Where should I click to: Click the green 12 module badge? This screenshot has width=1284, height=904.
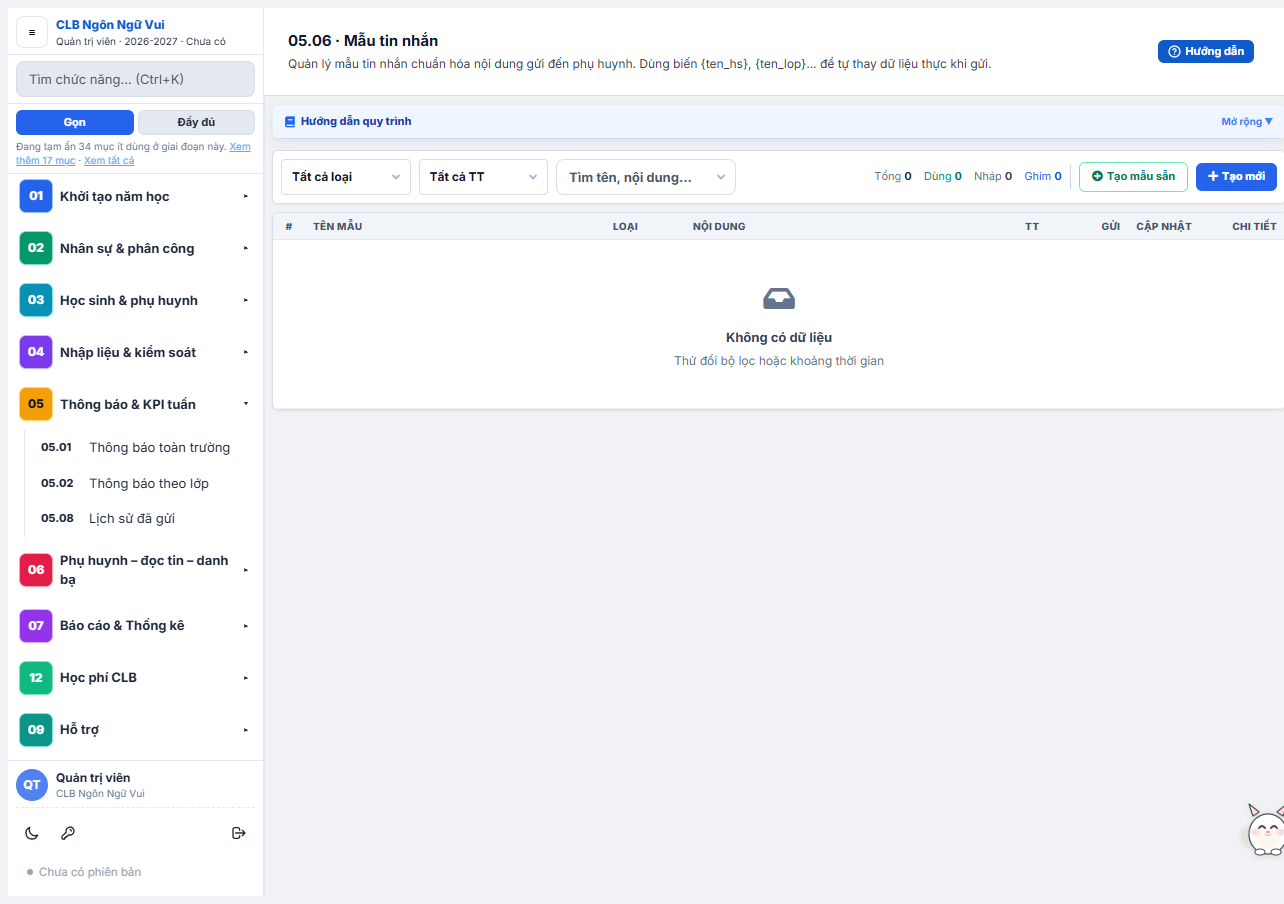pyautogui.click(x=36, y=678)
